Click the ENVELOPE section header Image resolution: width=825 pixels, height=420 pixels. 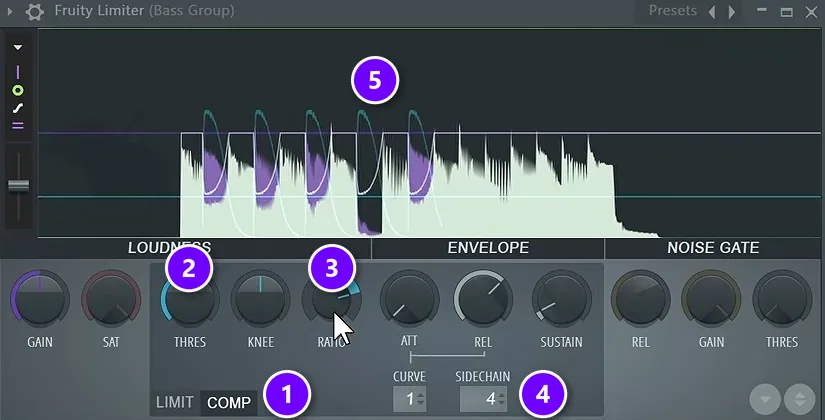pyautogui.click(x=488, y=248)
